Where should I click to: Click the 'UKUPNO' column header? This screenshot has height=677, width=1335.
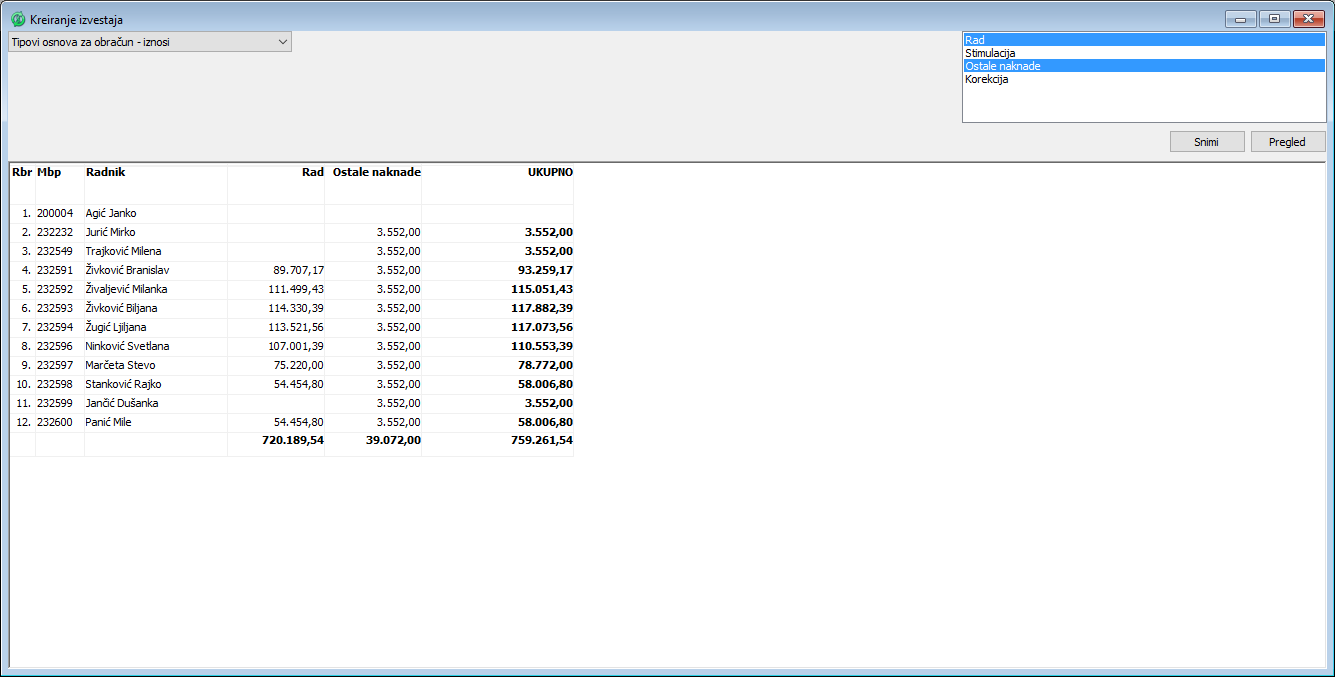pos(550,172)
